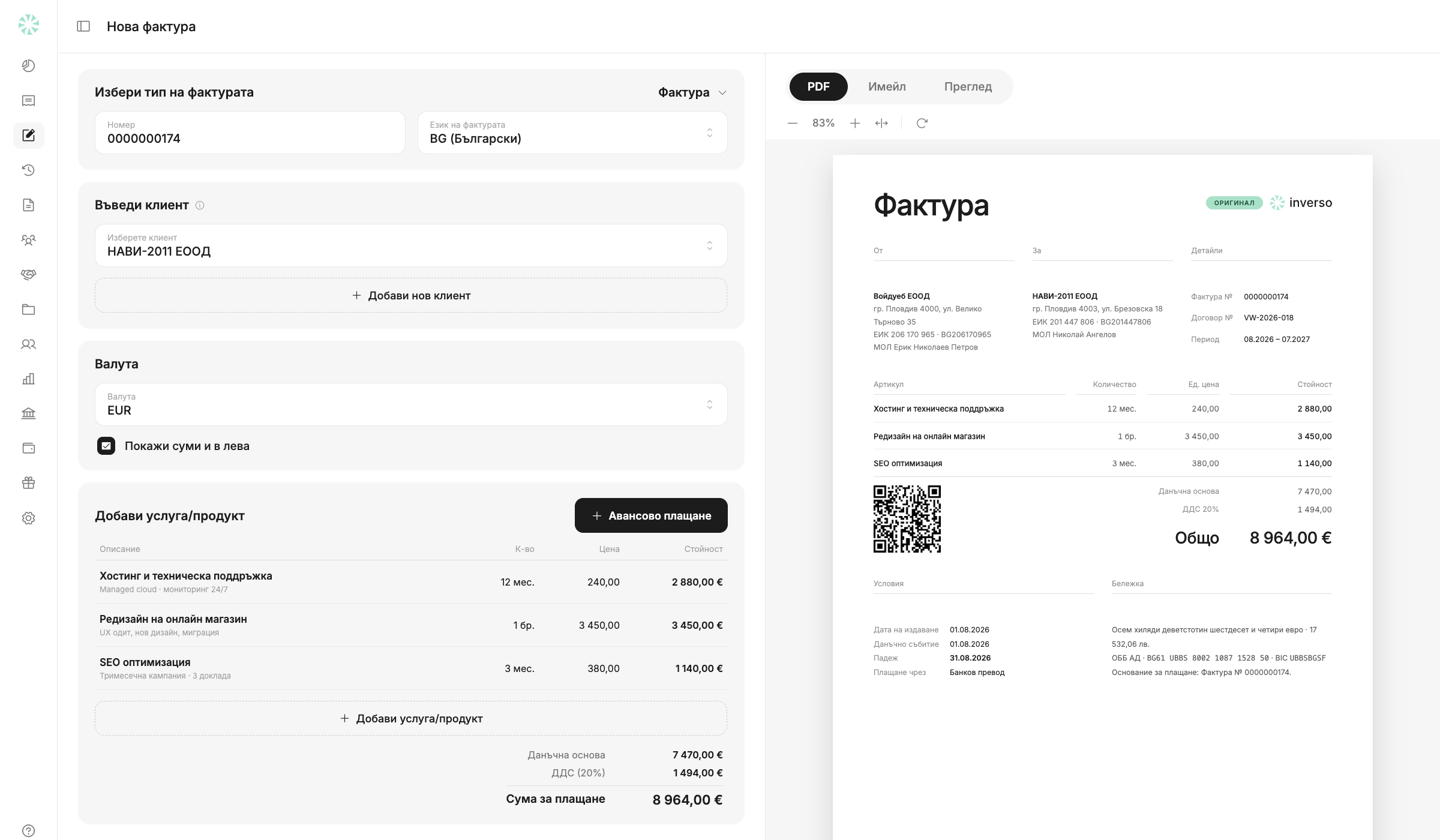Select the new invoice edit icon
Screen dimensions: 1440x840
pyautogui.click(x=28, y=136)
